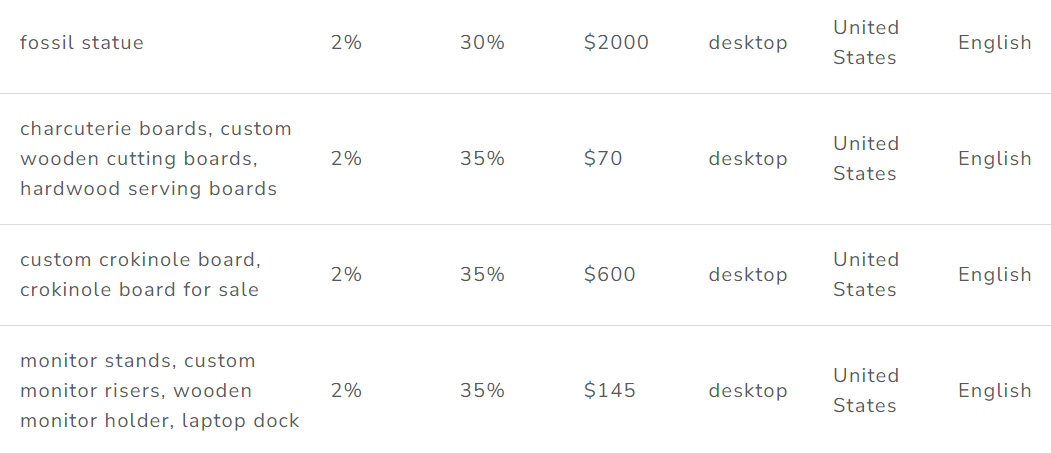Click the $70 price value
Viewport: 1051px width, 453px height.
(603, 159)
